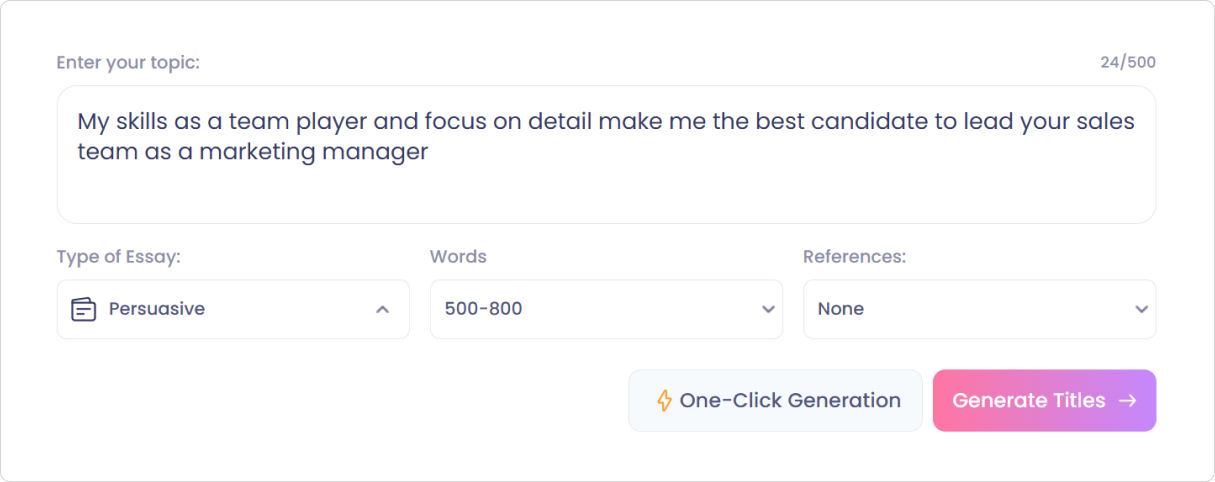Click the "Enter your topic:" label

tap(128, 63)
